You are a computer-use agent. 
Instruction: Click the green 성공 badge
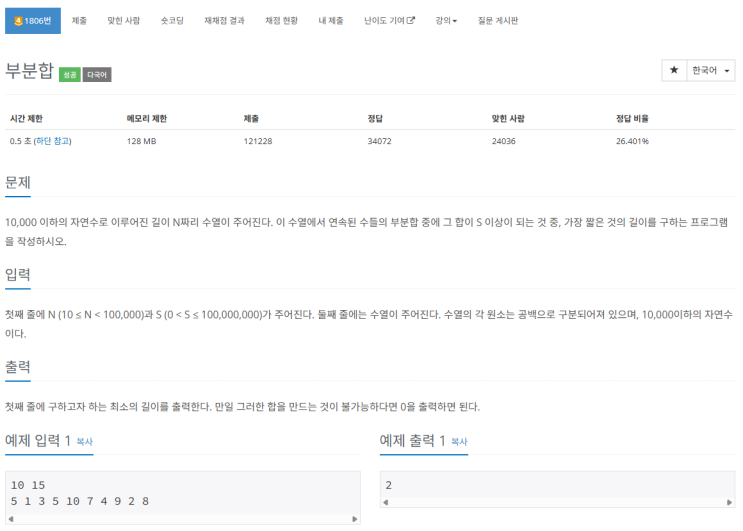70,75
